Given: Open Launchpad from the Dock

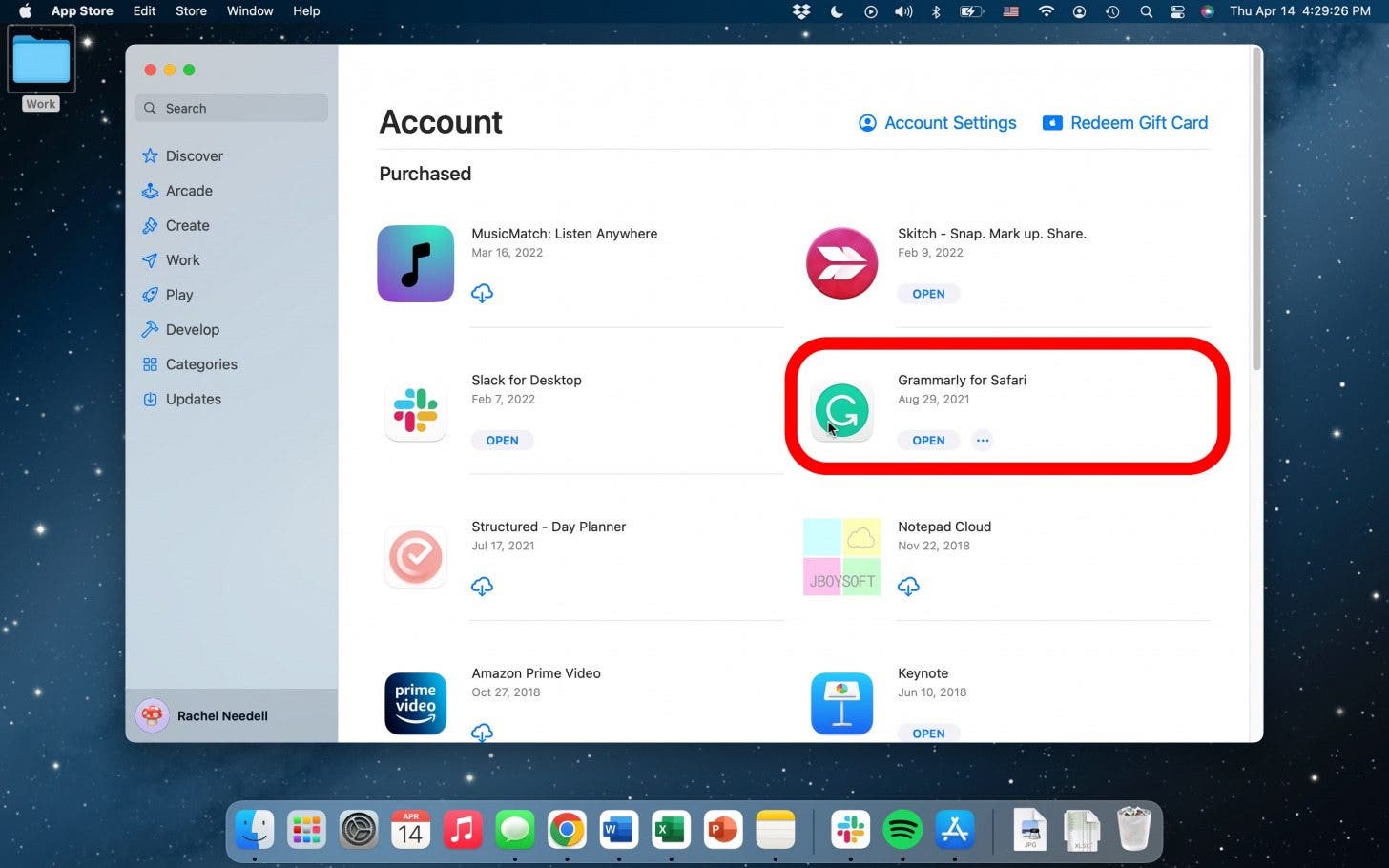Looking at the screenshot, I should [306, 830].
